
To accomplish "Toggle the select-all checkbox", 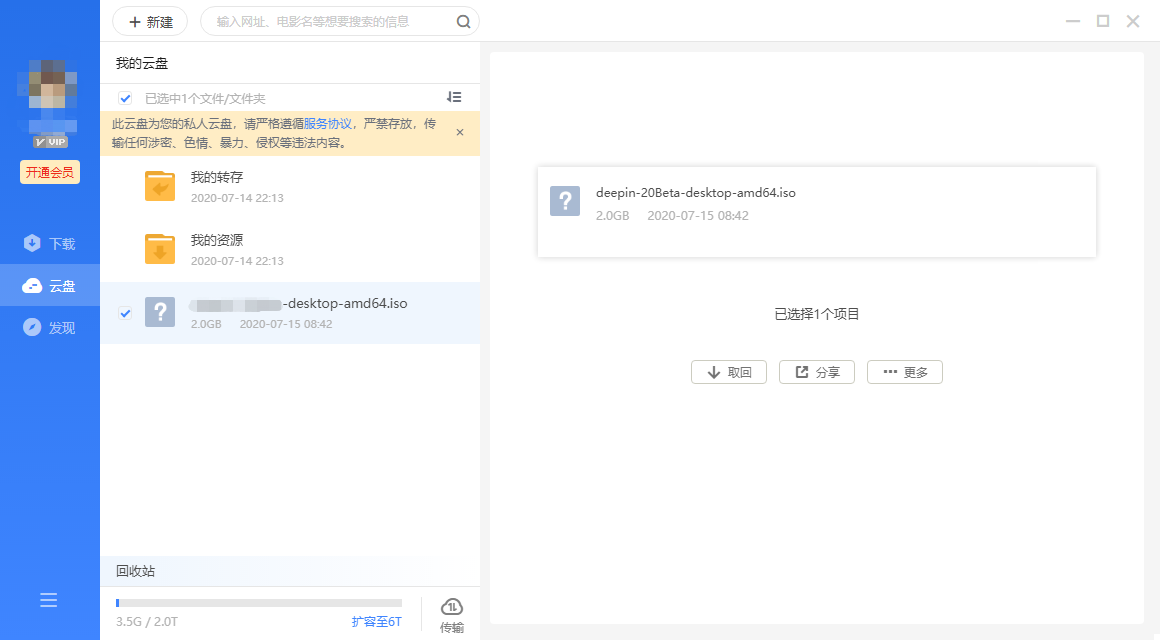I will (x=125, y=98).
